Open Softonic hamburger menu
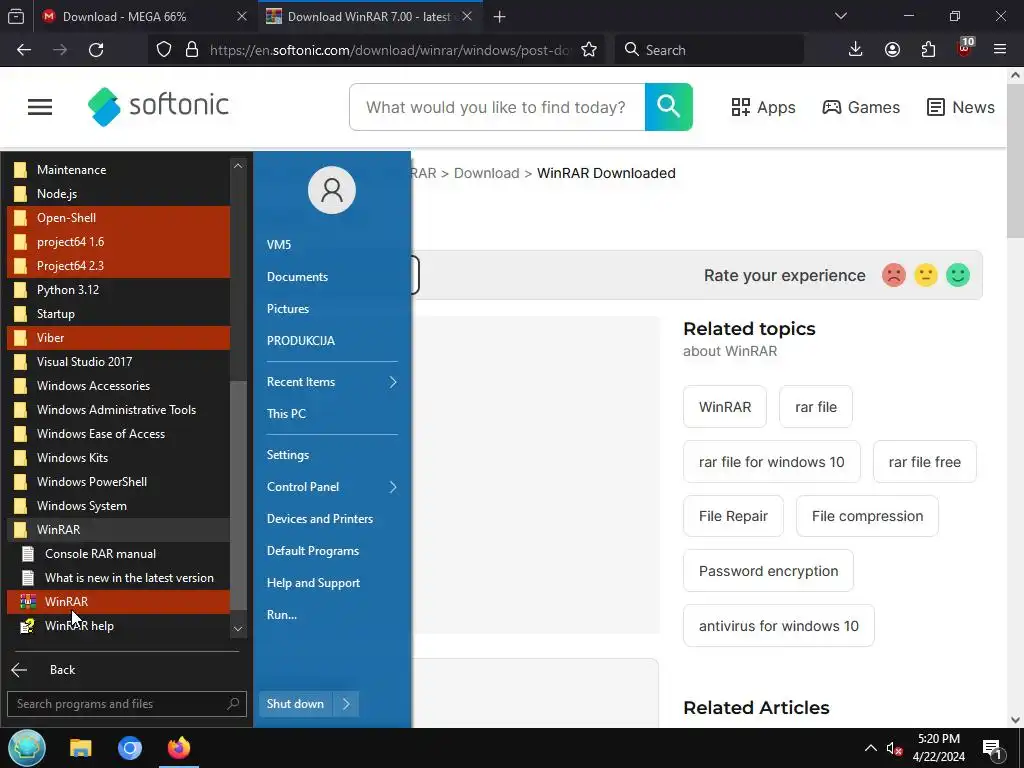1024x768 pixels. [x=40, y=107]
